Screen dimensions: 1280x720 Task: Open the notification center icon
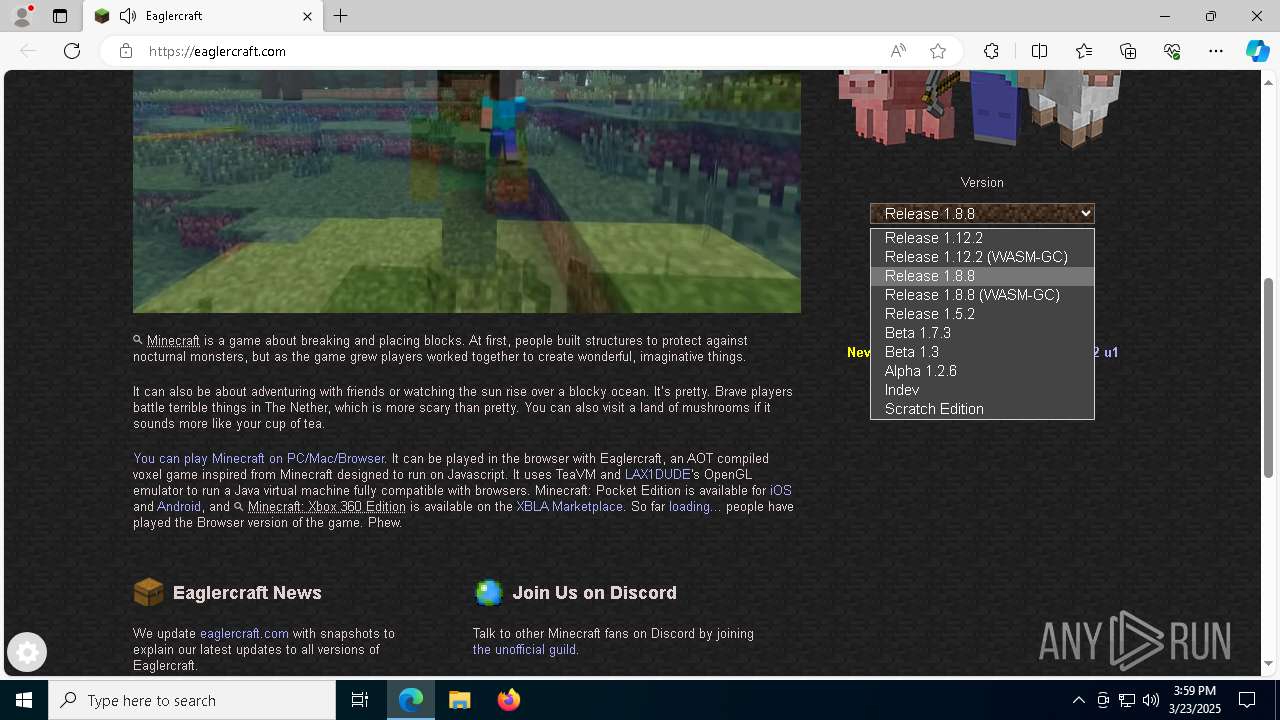pyautogui.click(x=1247, y=700)
